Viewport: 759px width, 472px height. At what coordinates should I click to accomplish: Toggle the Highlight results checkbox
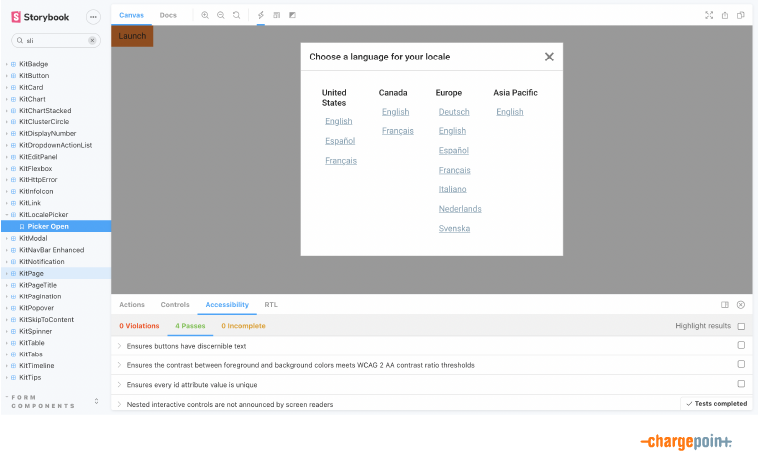741,326
